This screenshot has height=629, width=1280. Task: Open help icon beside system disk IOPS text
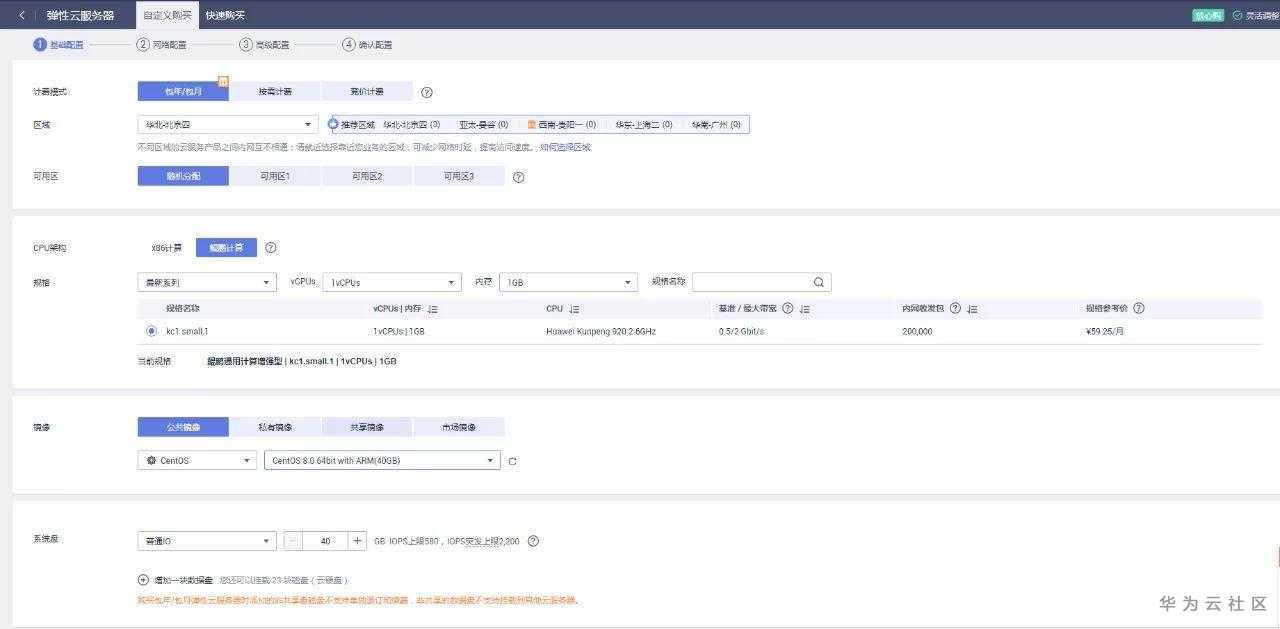coord(533,541)
